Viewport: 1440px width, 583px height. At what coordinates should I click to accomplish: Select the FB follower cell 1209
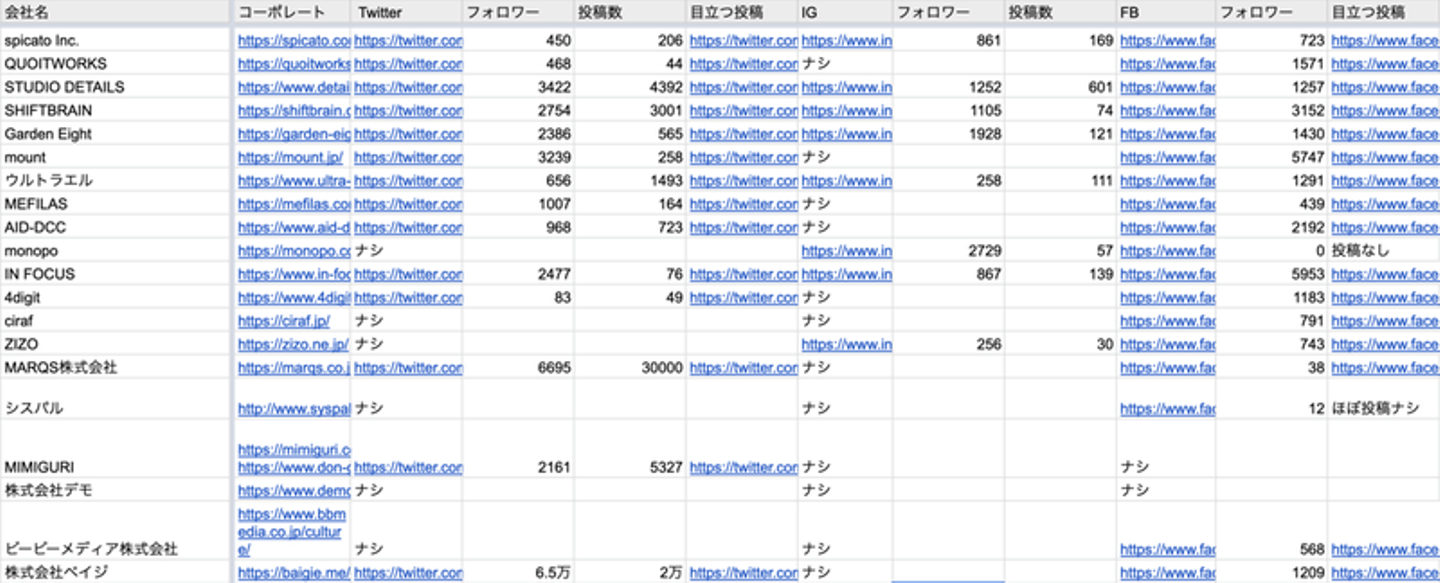point(1272,573)
